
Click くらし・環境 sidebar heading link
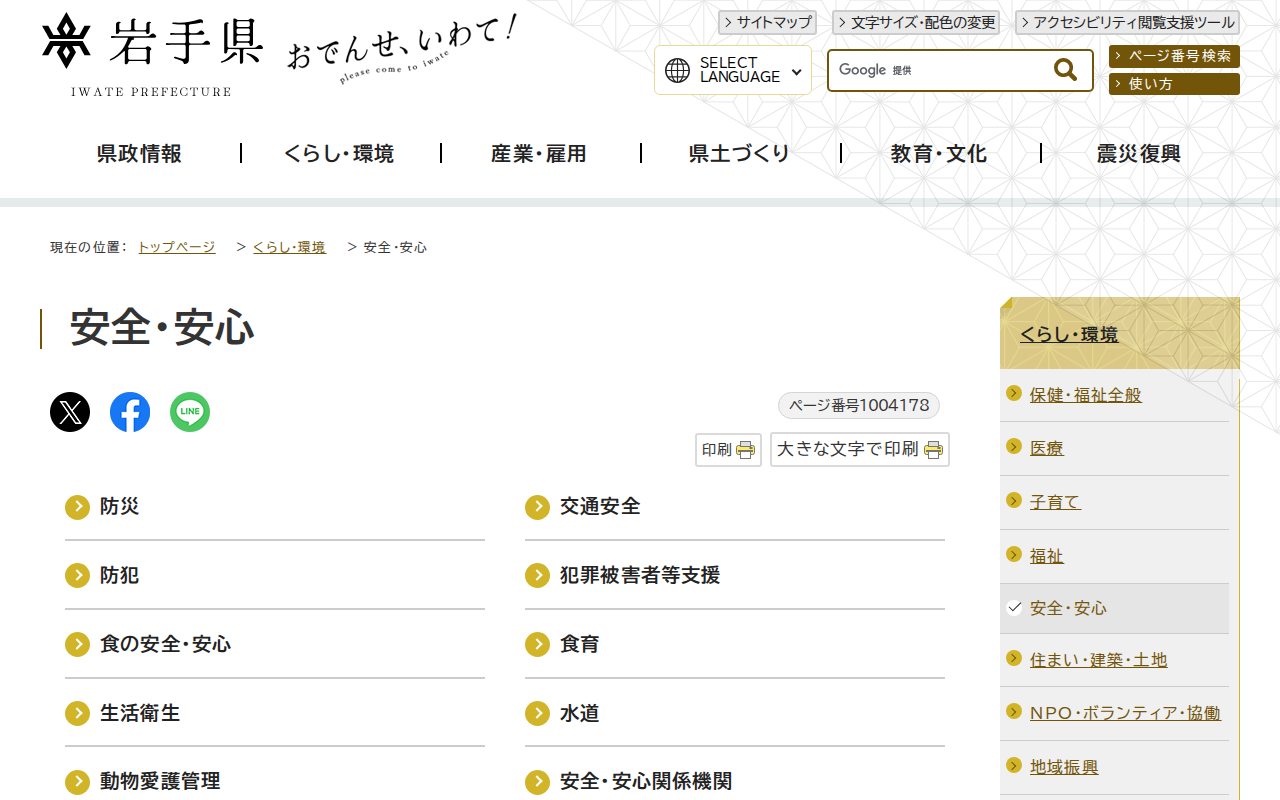tap(1069, 335)
